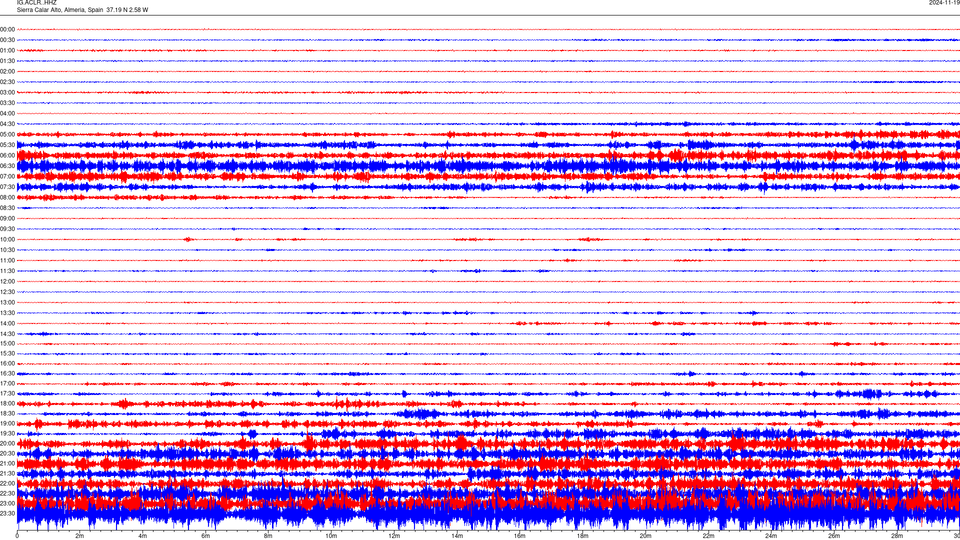Click the 10:30 time label
This screenshot has width=960, height=540.
(7, 250)
